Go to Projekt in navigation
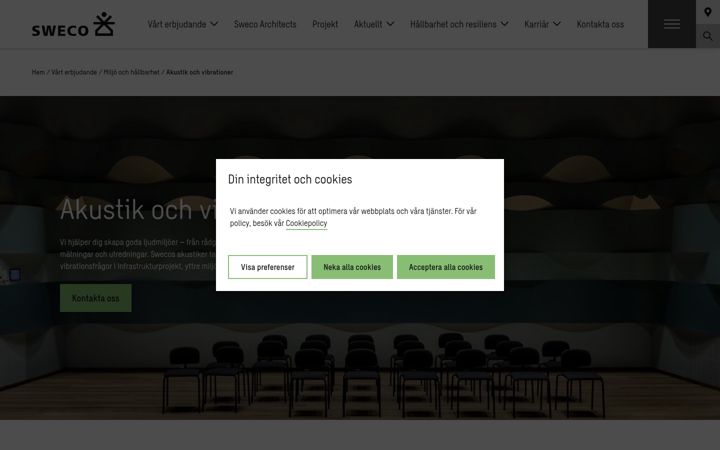 coord(325,24)
